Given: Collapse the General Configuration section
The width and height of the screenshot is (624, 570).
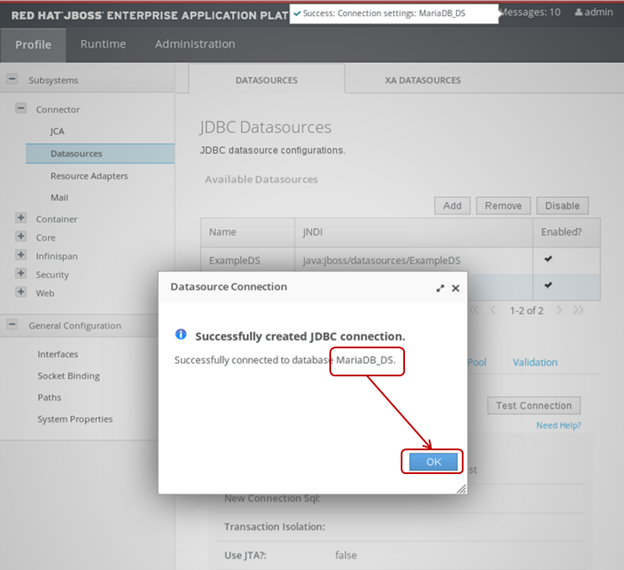Looking at the screenshot, I should click(x=12, y=325).
